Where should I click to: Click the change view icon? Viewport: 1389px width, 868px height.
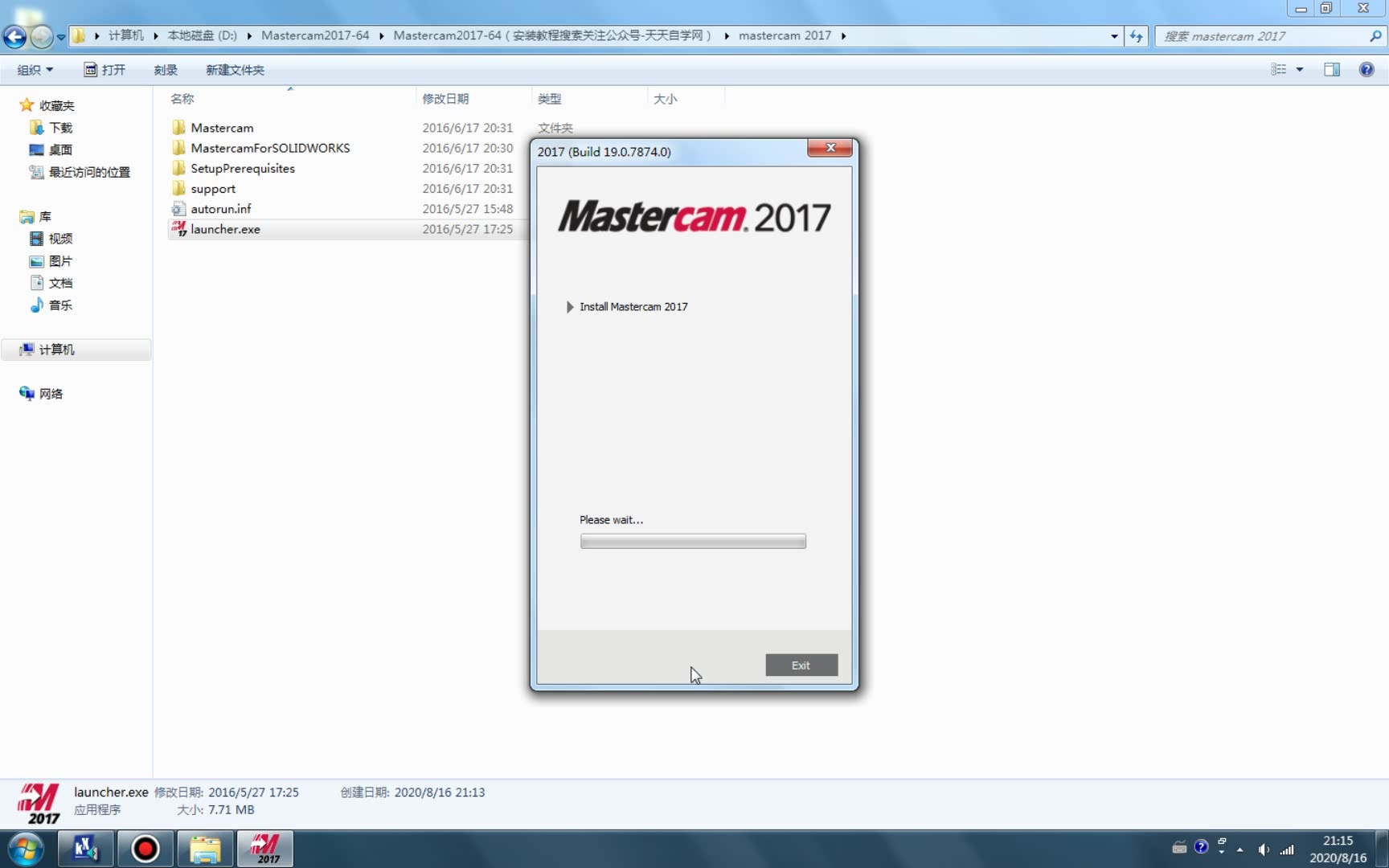1279,70
